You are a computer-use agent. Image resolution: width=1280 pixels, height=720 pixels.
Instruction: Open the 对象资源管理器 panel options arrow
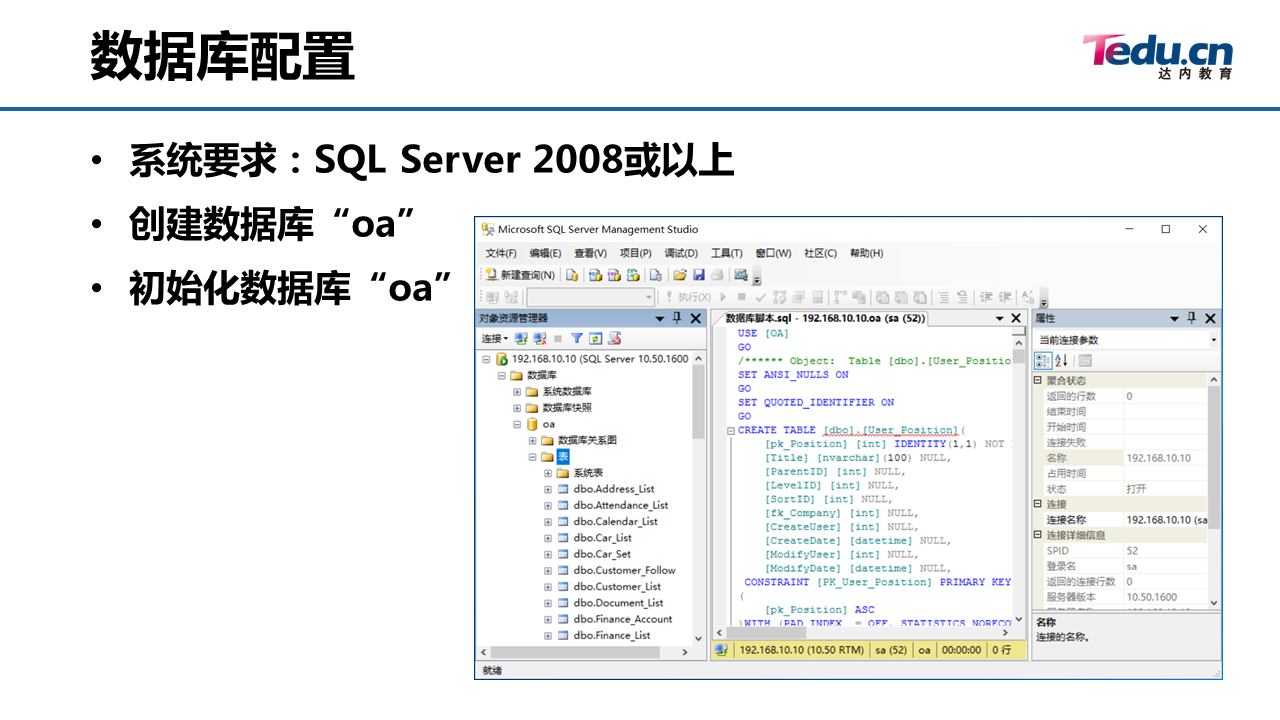tap(660, 318)
